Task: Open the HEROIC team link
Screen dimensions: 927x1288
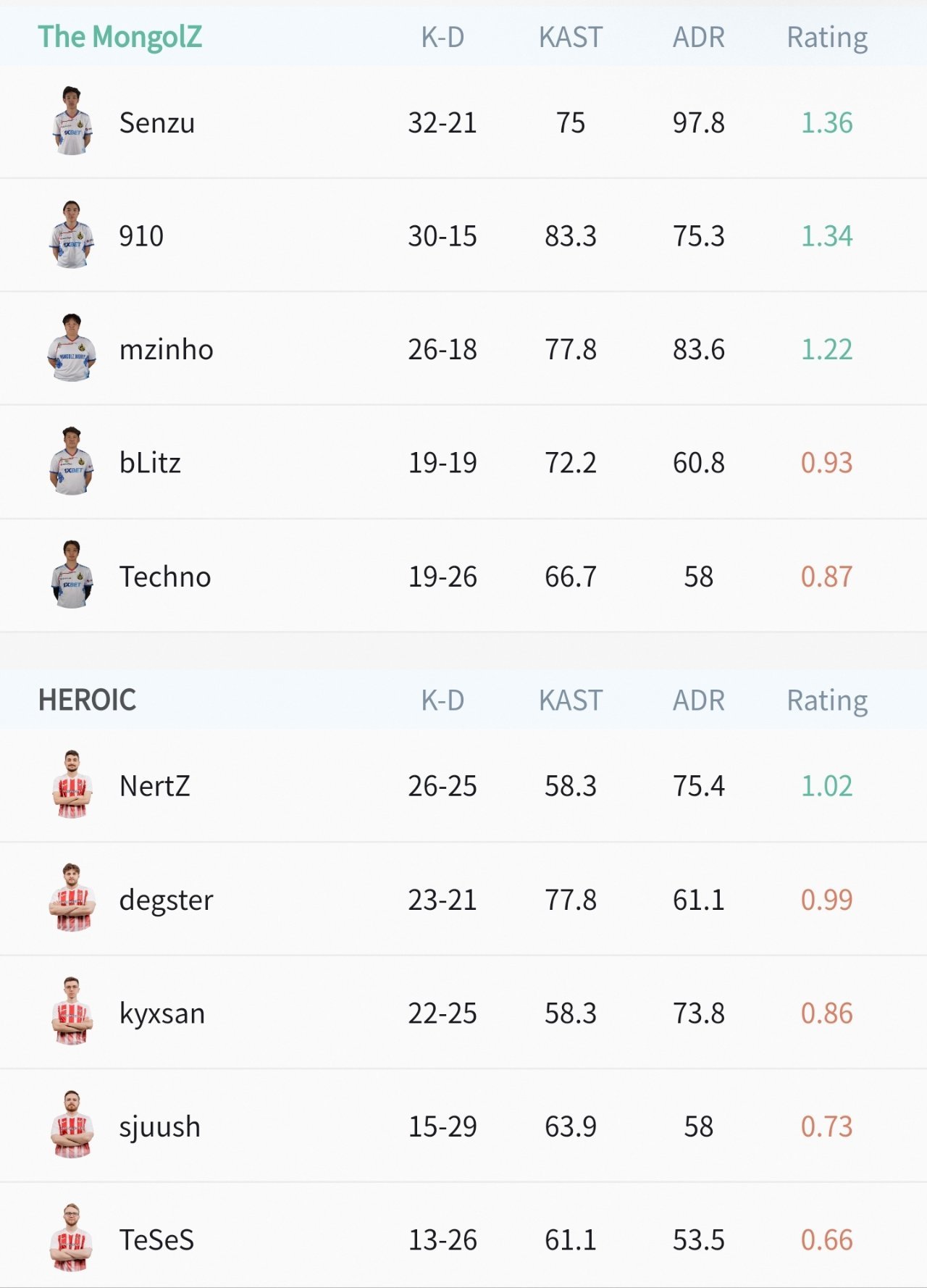Action: click(87, 700)
